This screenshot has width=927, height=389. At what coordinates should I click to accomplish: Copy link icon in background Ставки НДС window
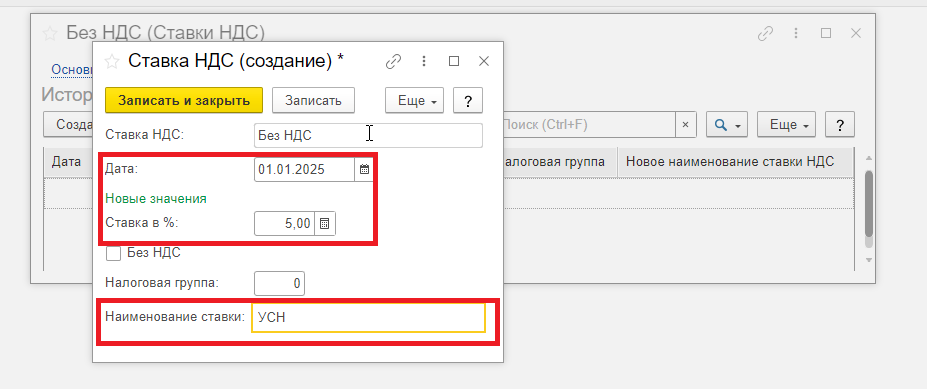point(766,33)
